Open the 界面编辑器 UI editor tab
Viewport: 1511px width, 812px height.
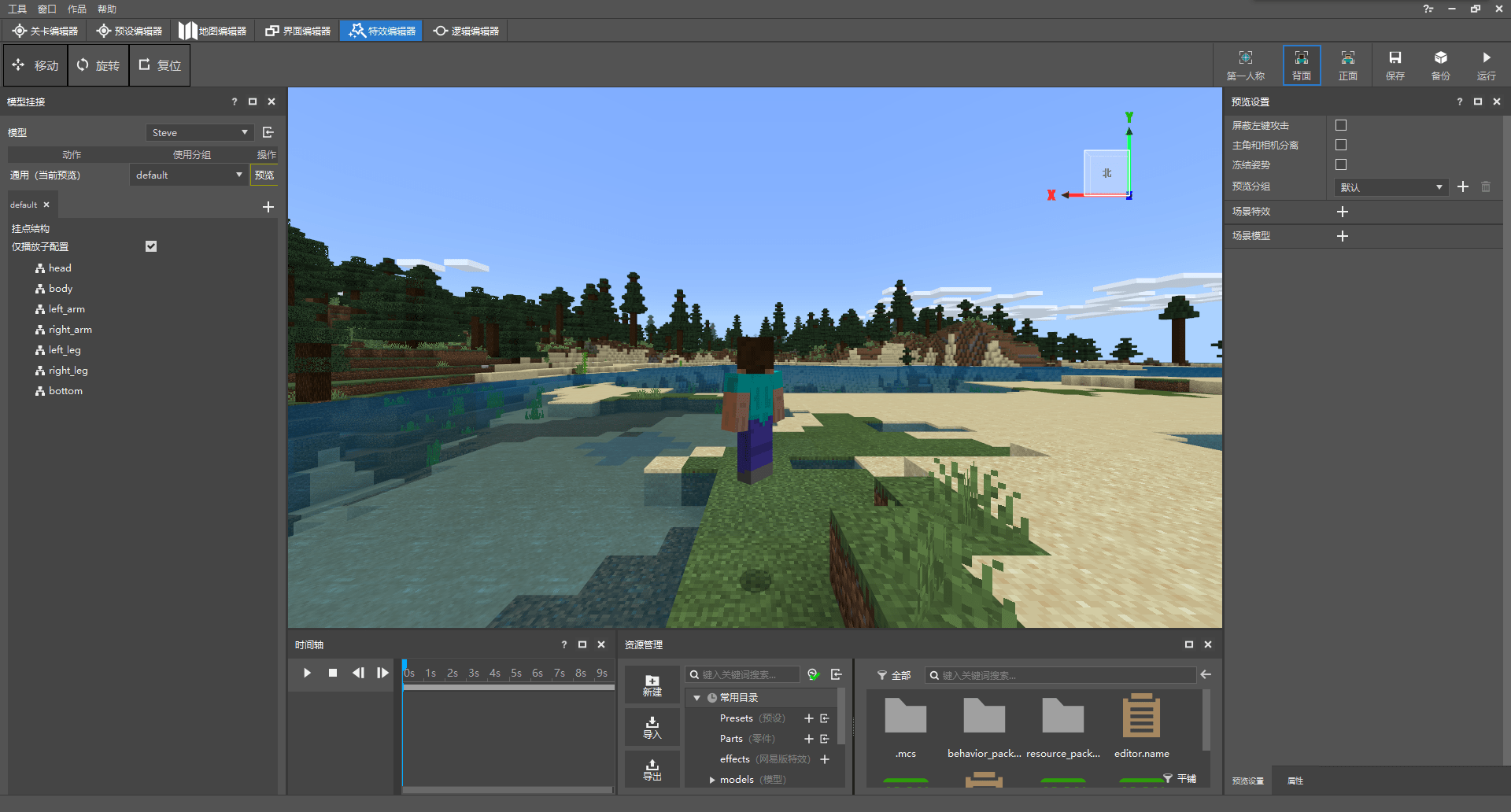297,31
